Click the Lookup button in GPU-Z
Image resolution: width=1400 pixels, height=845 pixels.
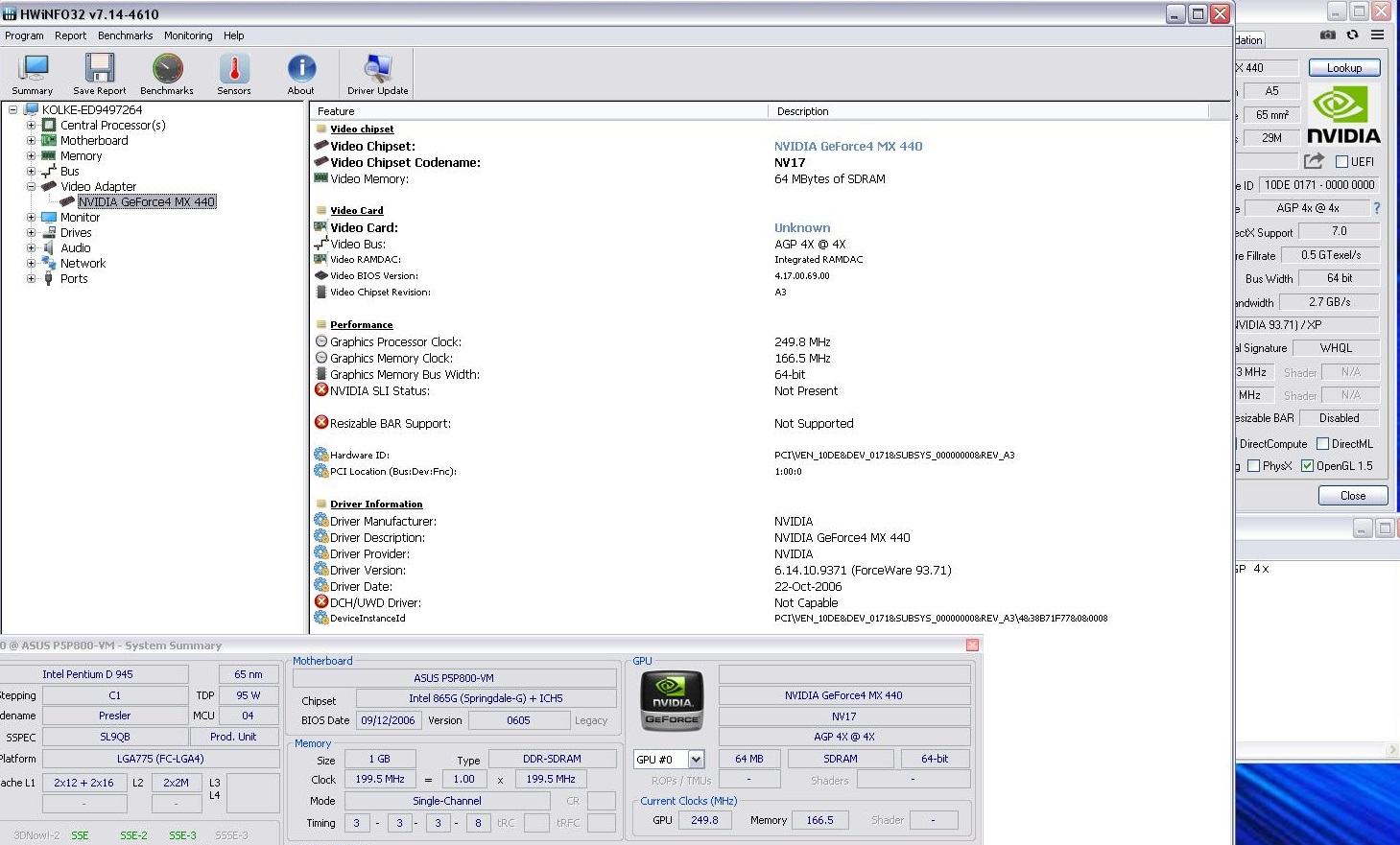coord(1343,68)
